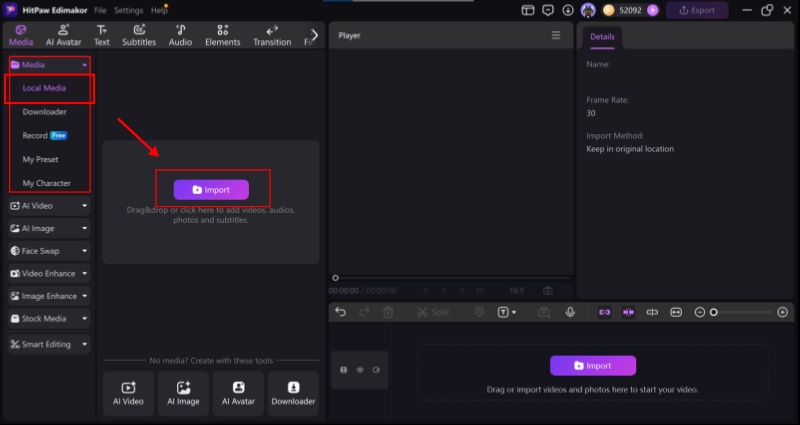Image resolution: width=800 pixels, height=425 pixels.
Task: Expand the Smart Editing section
Action: pyautogui.click(x=49, y=344)
